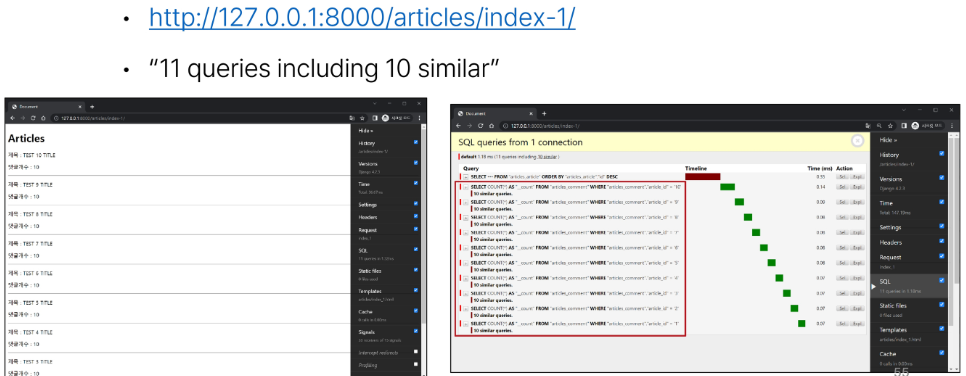966x376 pixels.
Task: Reload page in right browser window
Action: point(481,126)
